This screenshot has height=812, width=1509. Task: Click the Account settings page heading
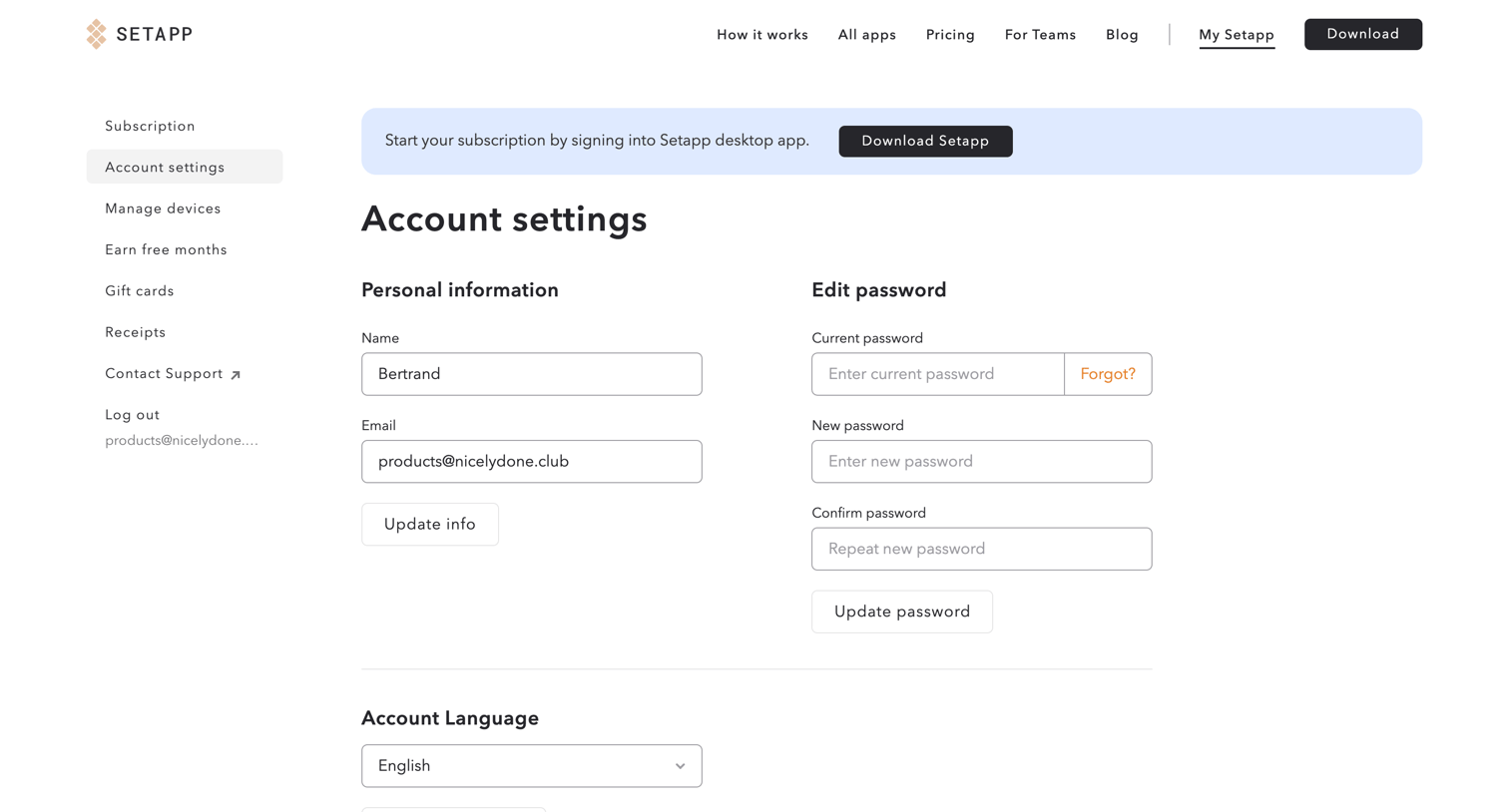click(x=504, y=219)
